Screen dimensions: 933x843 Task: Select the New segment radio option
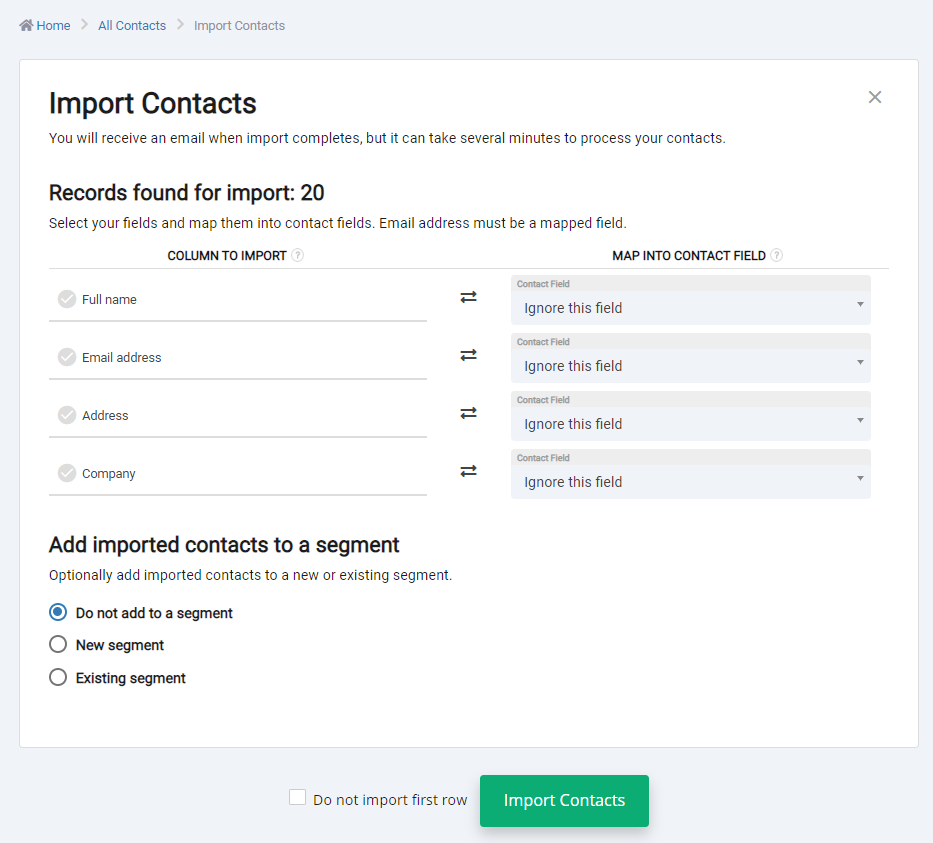click(x=58, y=644)
